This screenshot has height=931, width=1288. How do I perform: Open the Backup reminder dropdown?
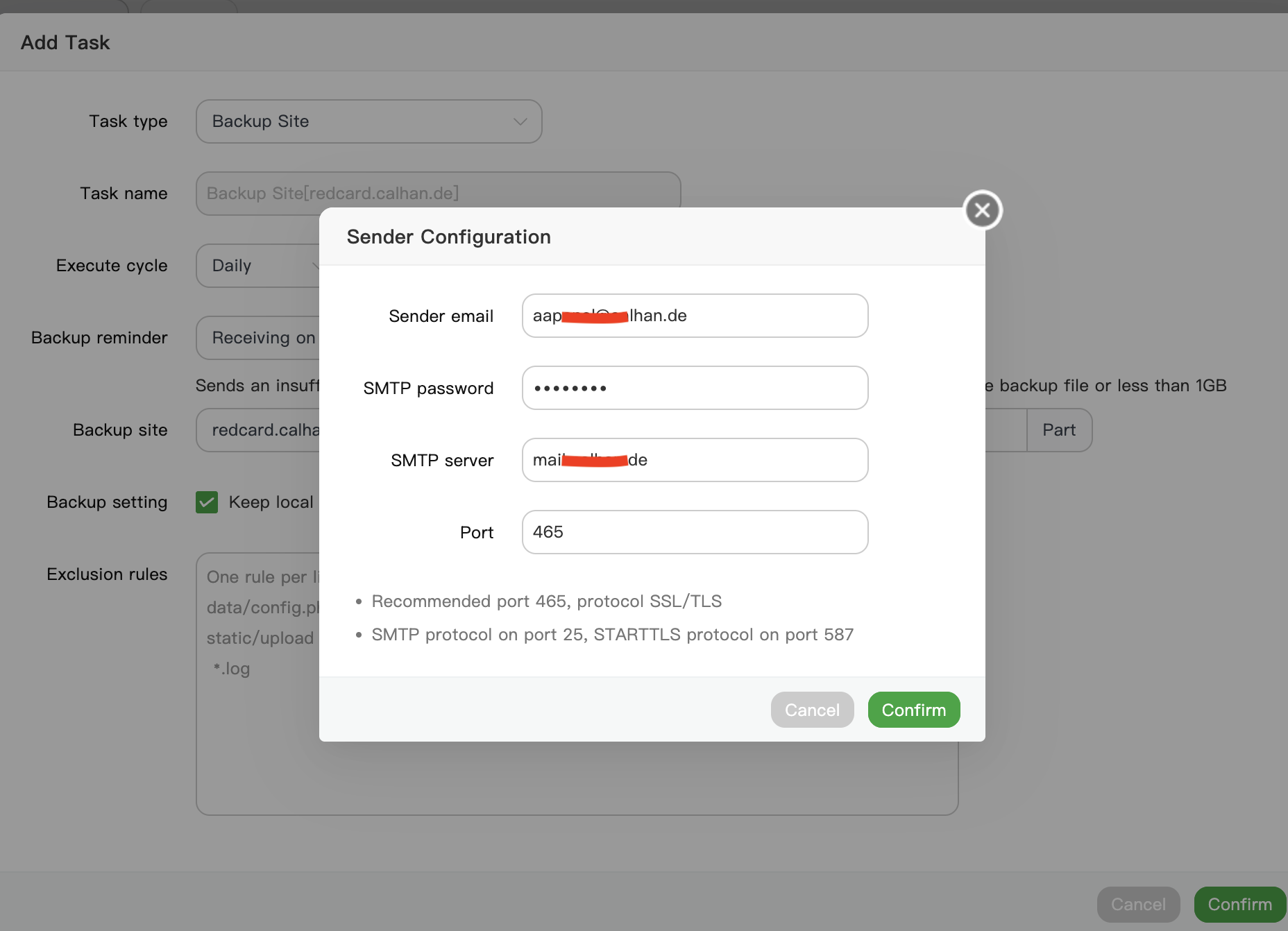(257, 338)
